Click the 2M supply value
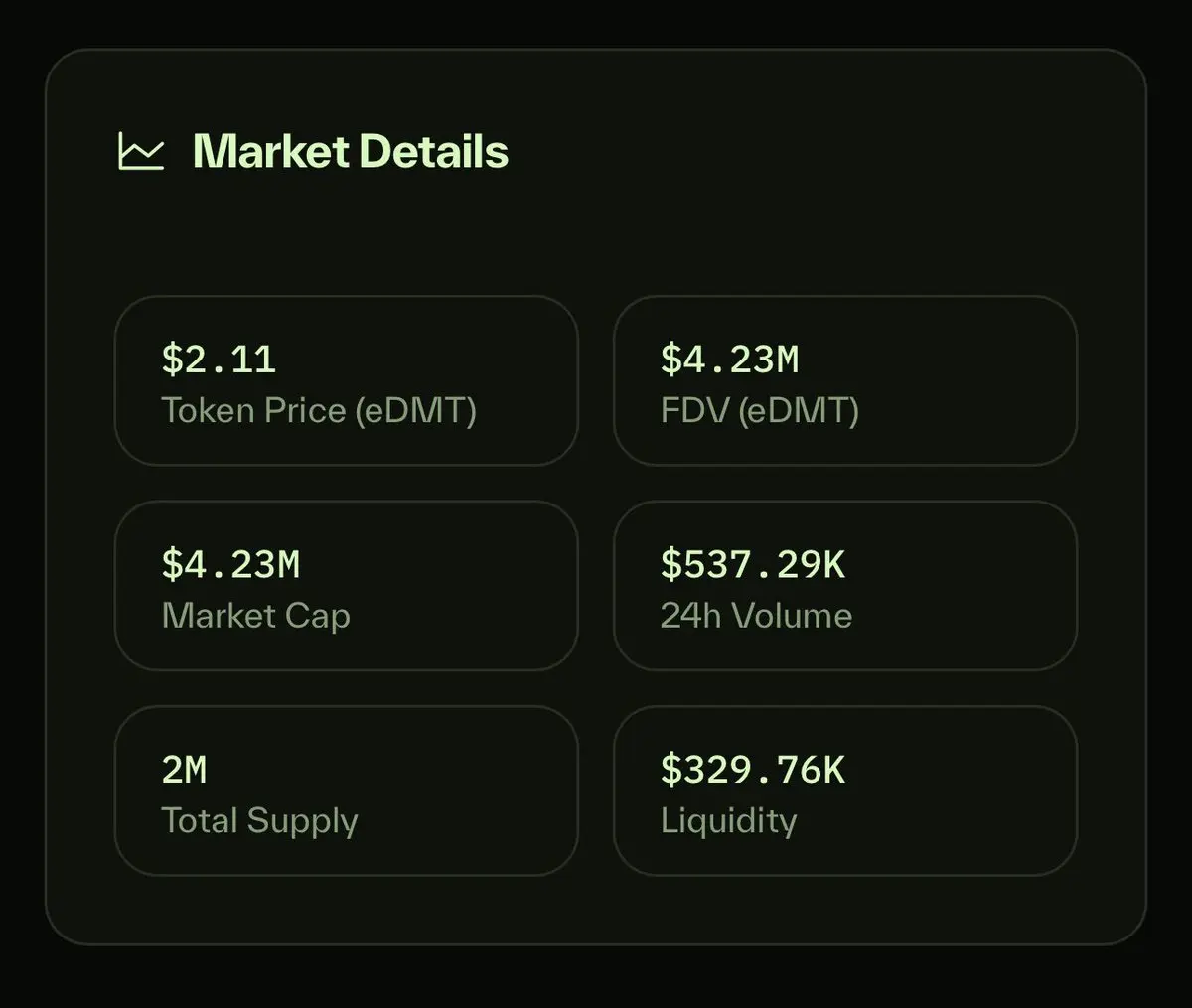Screen dimensions: 1192x1008 click(184, 770)
